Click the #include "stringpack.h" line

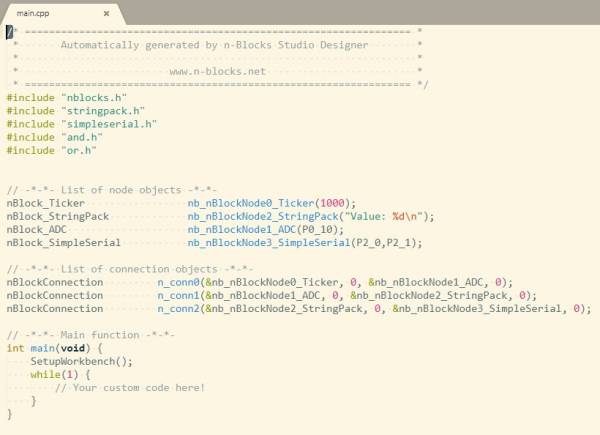pos(76,111)
